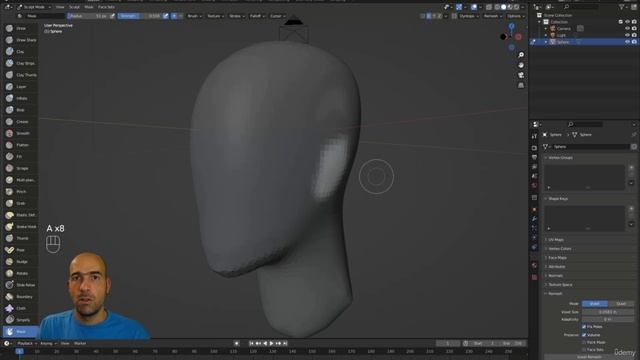
Task: Enable Face Sets checkbox in Remesh
Action: [x=584, y=350]
